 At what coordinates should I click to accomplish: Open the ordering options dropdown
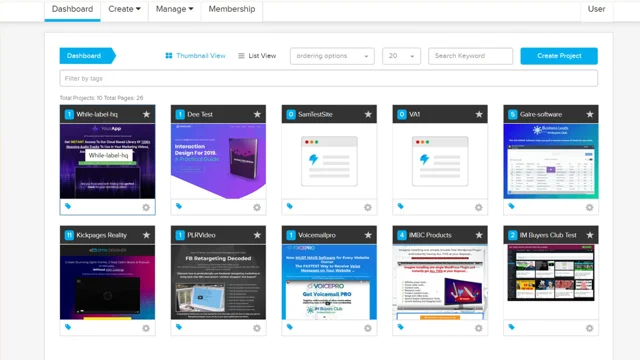[332, 56]
